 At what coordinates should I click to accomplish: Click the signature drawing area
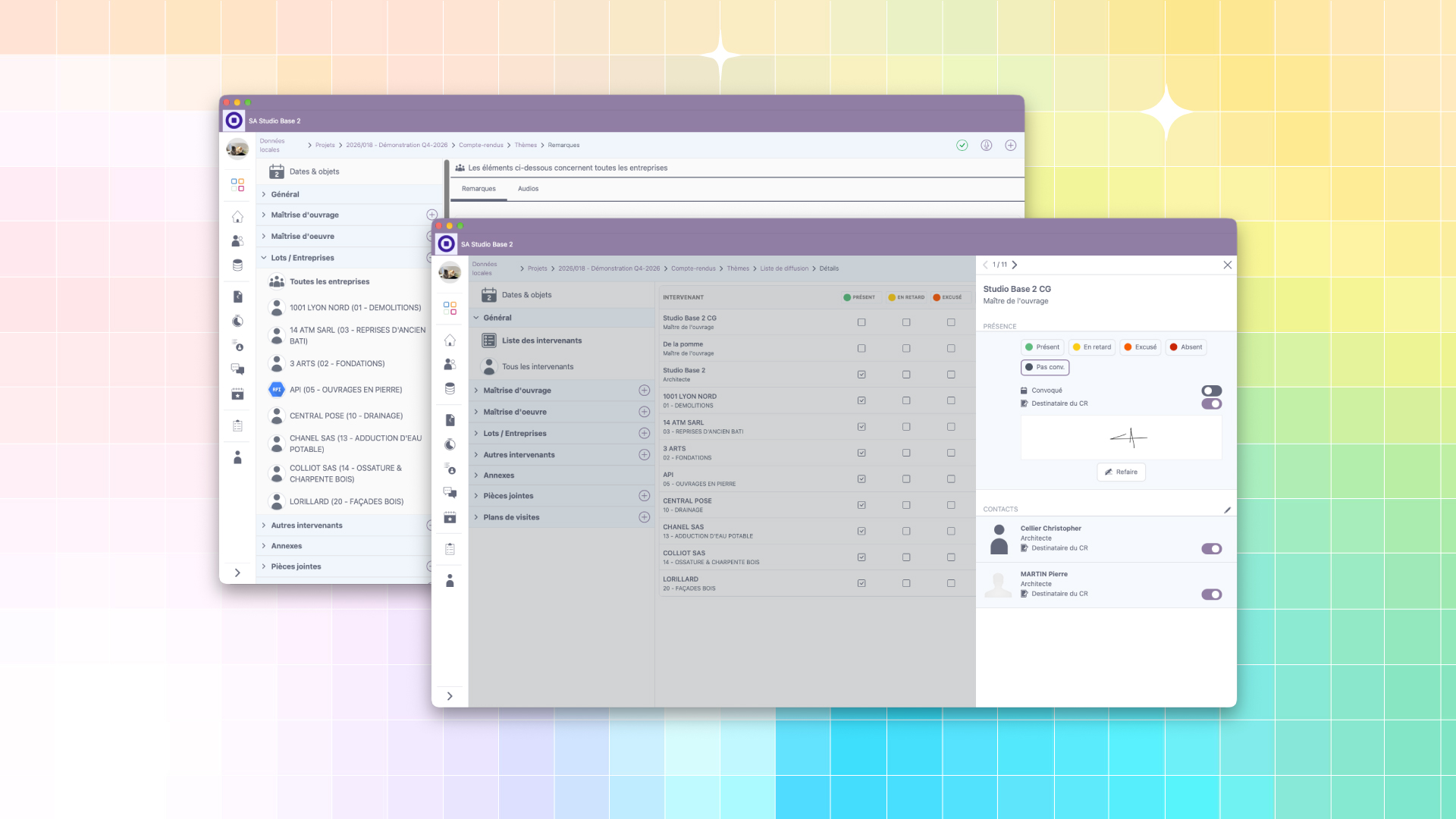(x=1121, y=437)
